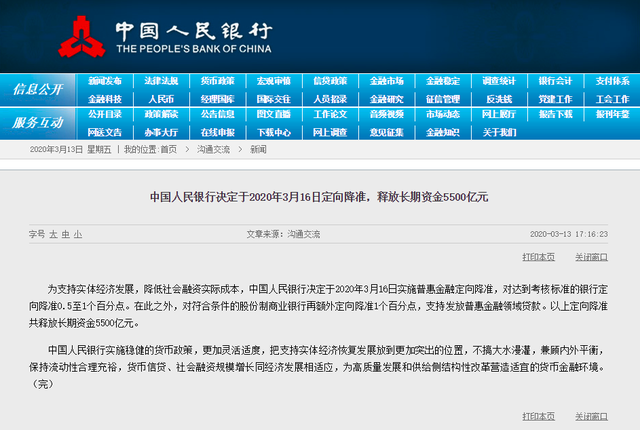The width and height of the screenshot is (640, 430).
Task: Open the 货币政策 menu item
Action: tap(217, 81)
